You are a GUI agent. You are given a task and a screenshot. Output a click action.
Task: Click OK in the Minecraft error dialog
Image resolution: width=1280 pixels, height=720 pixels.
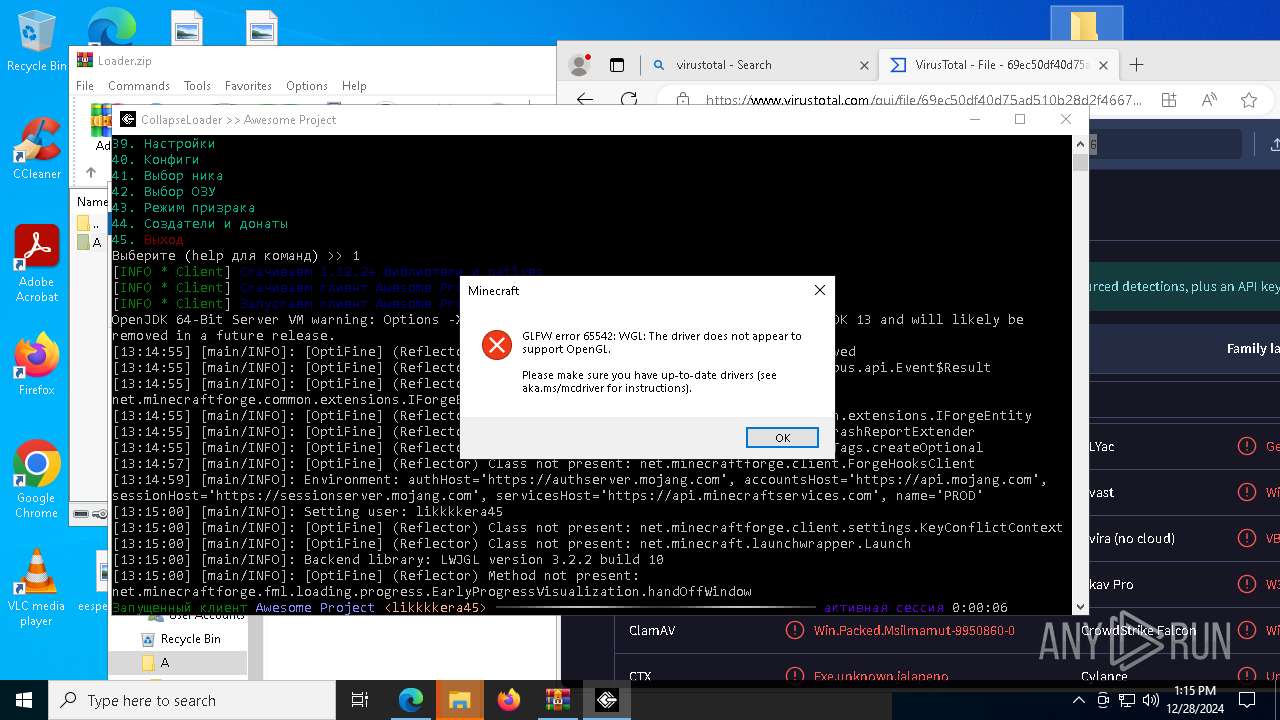782,437
